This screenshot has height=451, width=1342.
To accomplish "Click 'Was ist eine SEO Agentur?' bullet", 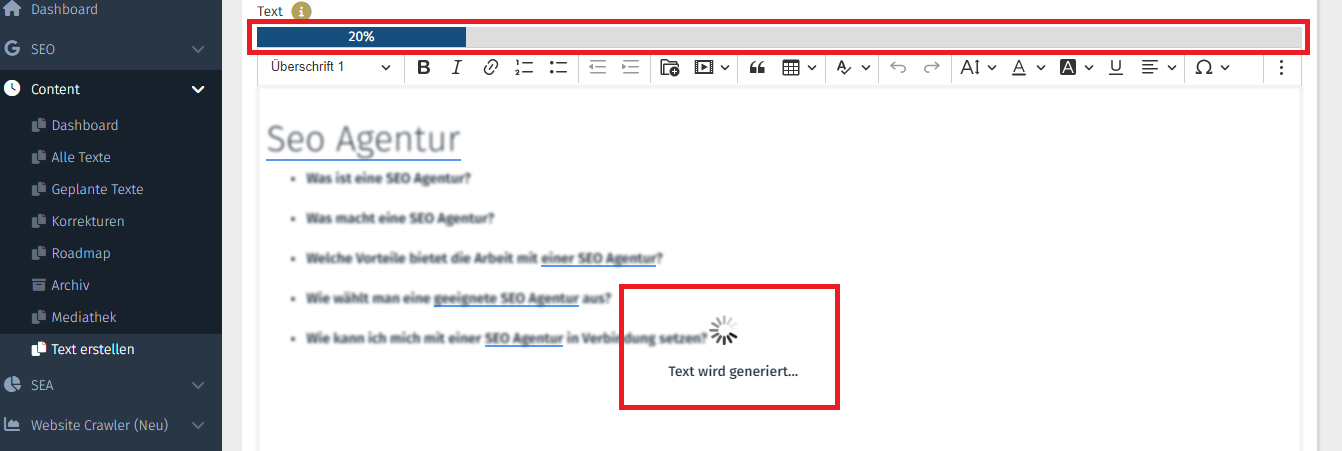I will click(388, 178).
